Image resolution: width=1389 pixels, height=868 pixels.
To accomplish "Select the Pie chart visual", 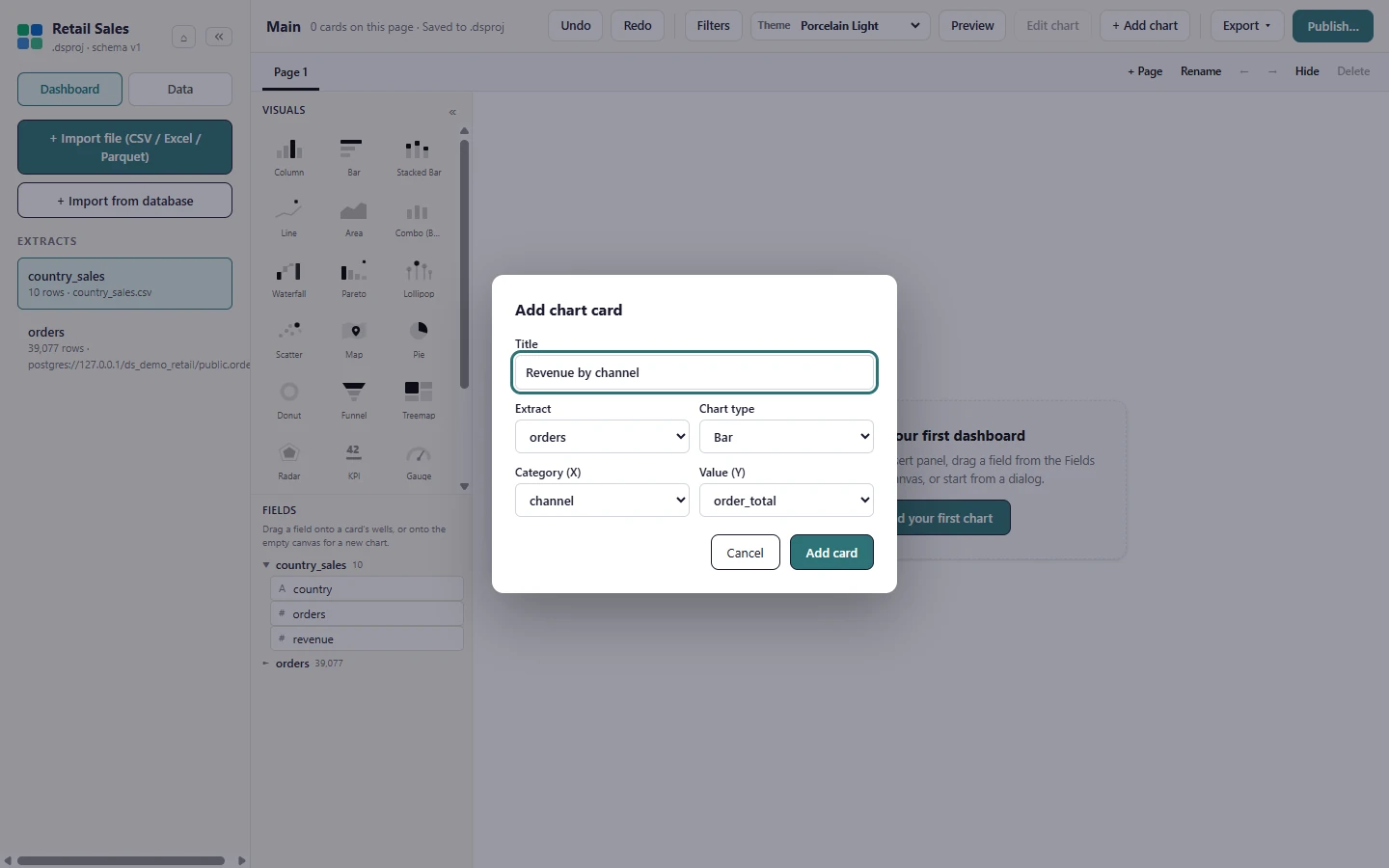I will 419,339.
